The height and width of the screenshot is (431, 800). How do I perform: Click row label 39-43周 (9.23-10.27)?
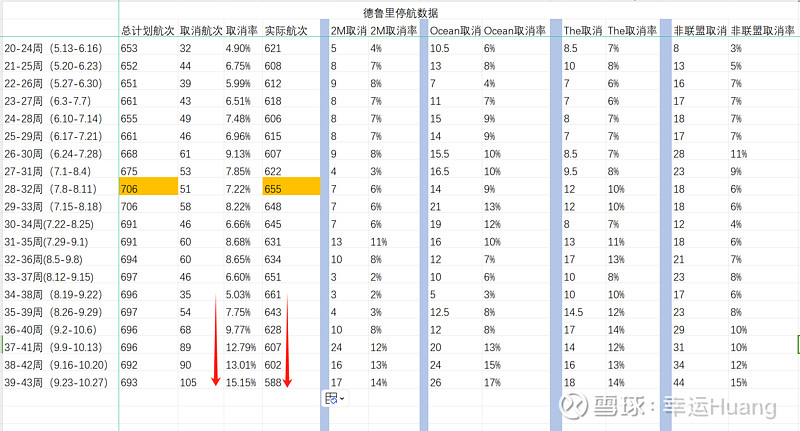[56, 383]
